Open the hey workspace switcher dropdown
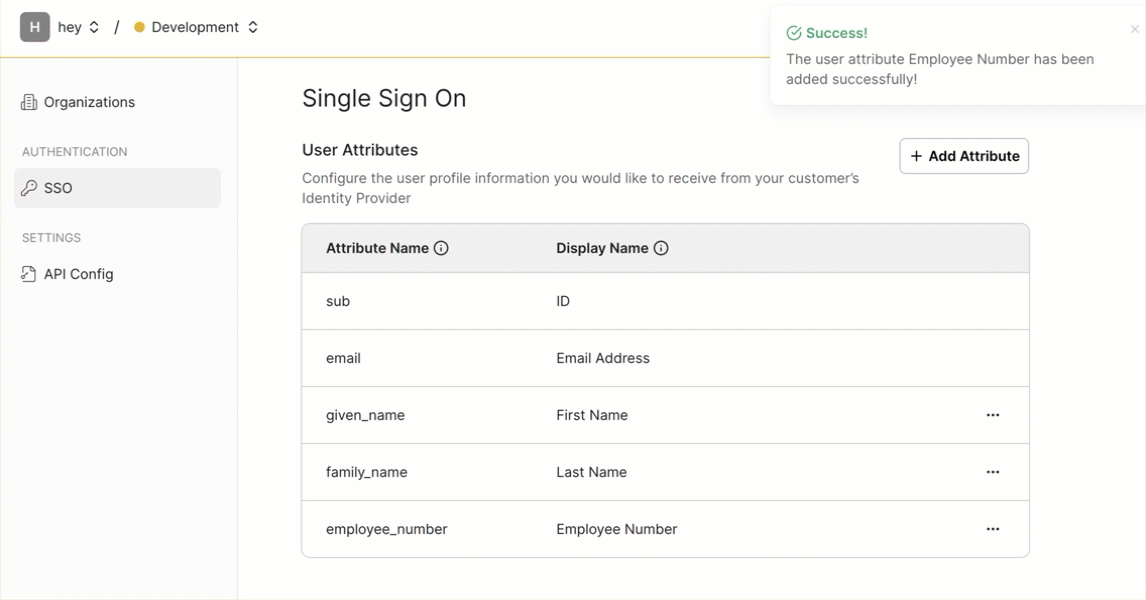Image resolution: width=1146 pixels, height=600 pixels. [78, 27]
